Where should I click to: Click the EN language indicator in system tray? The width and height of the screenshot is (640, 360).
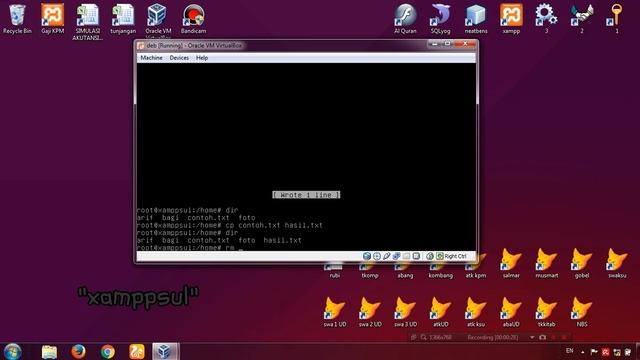tap(569, 351)
